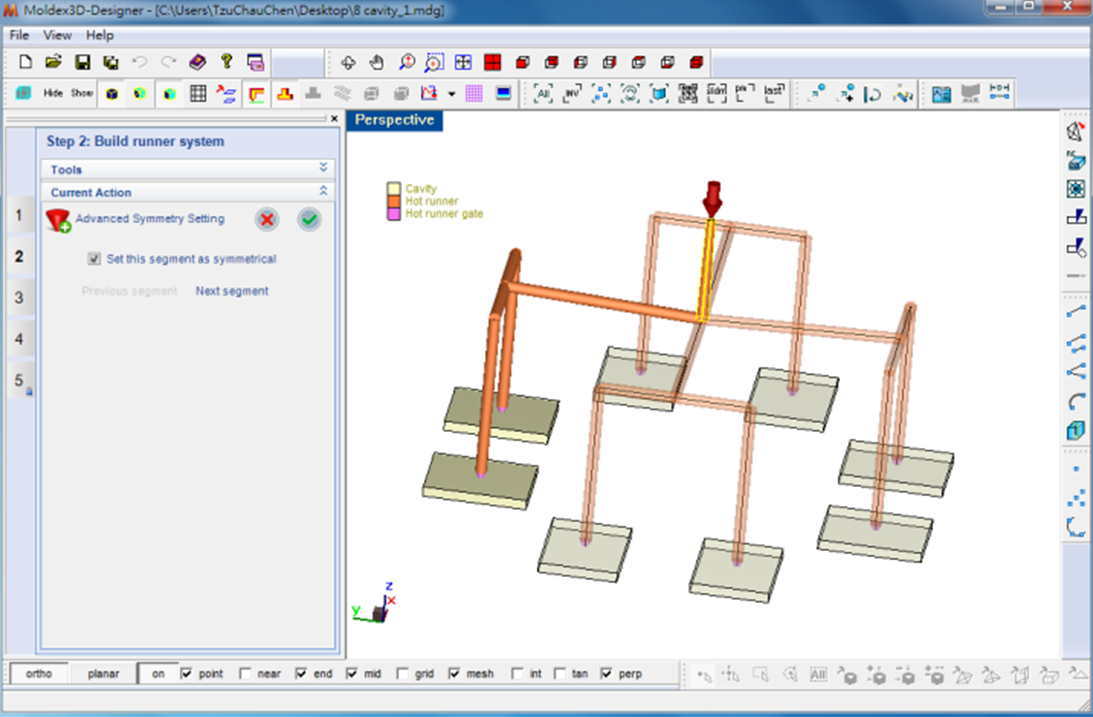Click the select last icon
Image resolution: width=1093 pixels, height=717 pixels.
click(774, 93)
